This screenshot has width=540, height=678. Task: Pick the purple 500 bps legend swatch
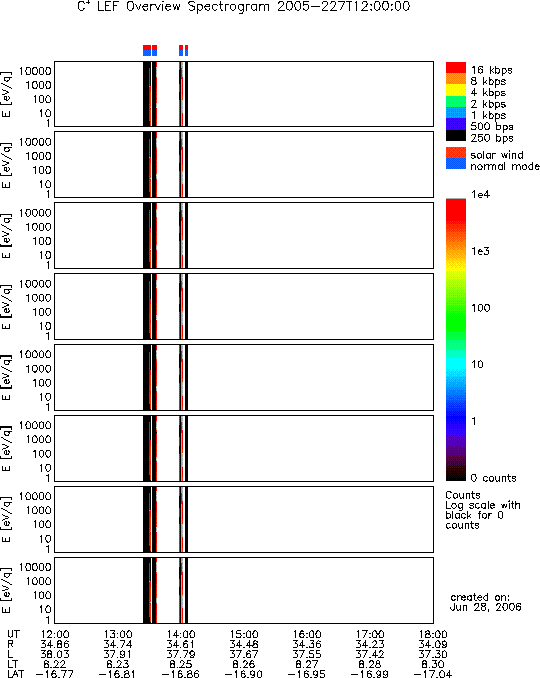[x=456, y=124]
